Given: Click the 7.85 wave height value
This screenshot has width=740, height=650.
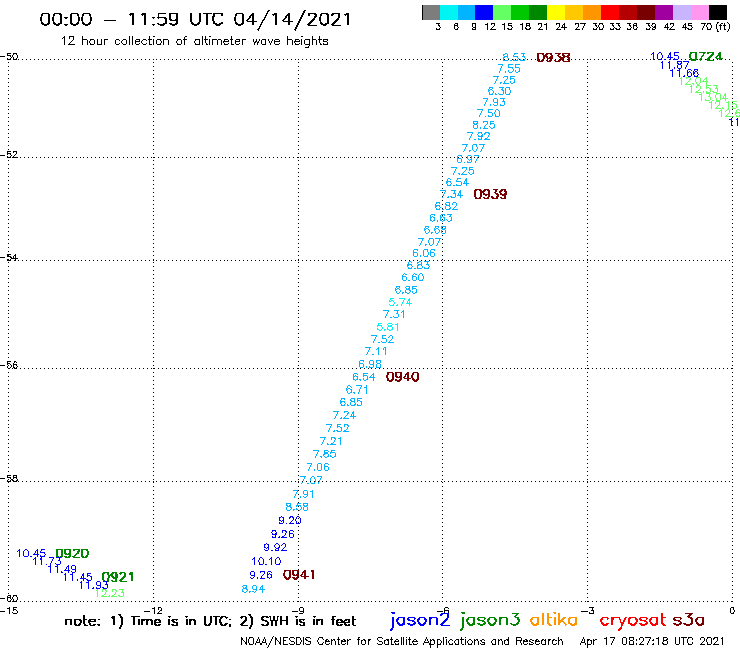Looking at the screenshot, I should pos(324,454).
